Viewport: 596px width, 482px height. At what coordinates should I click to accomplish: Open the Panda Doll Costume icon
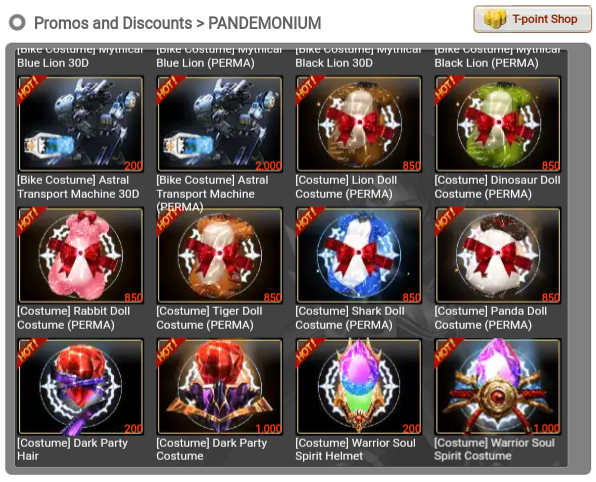pos(498,255)
